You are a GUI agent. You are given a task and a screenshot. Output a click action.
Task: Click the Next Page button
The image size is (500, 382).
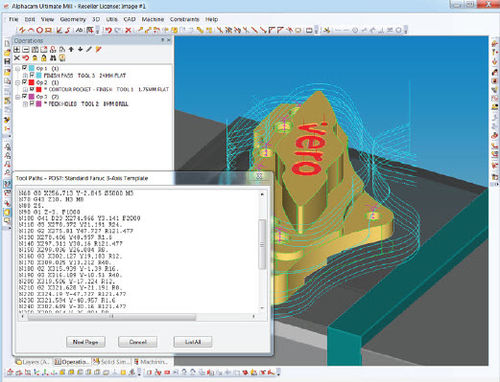86,342
